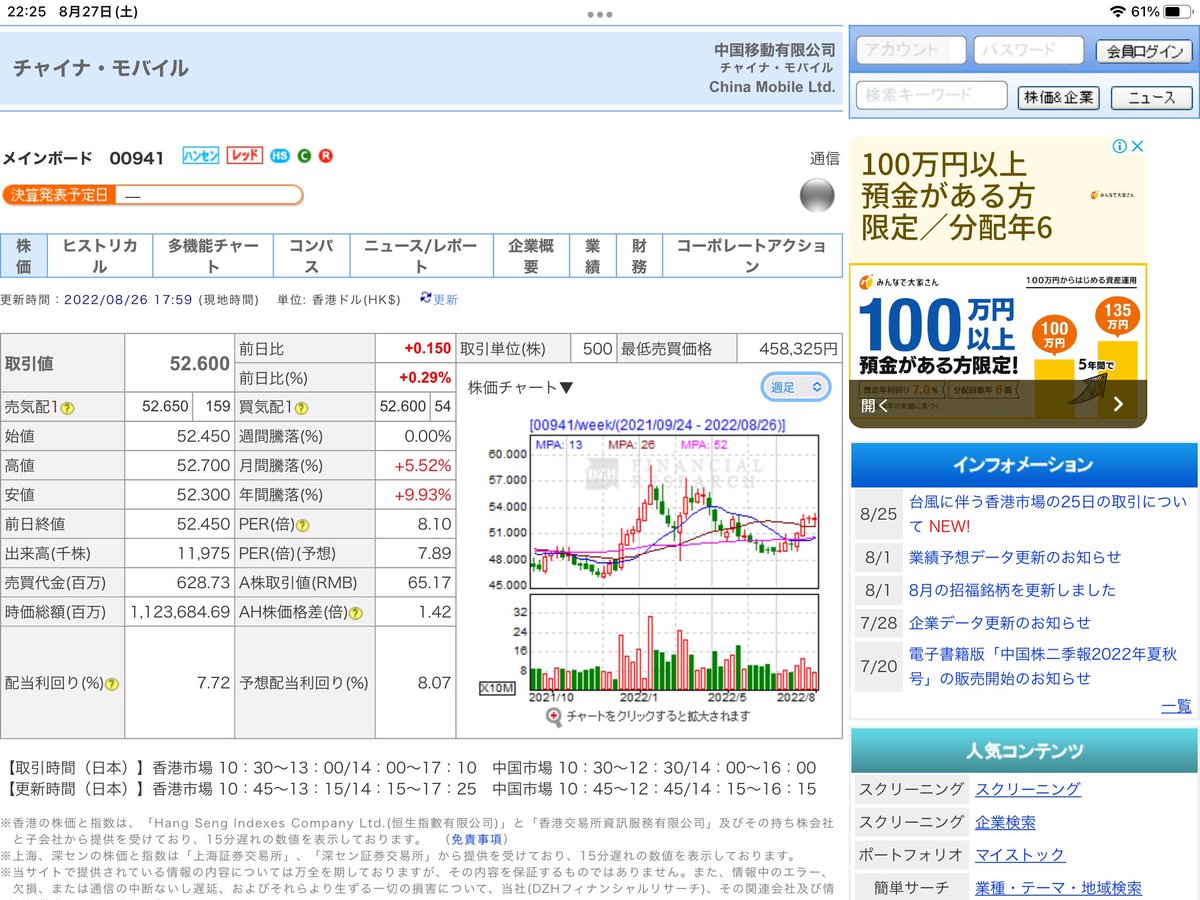
Task: Tap the three-dot multitasking icon at top
Action: 600,14
